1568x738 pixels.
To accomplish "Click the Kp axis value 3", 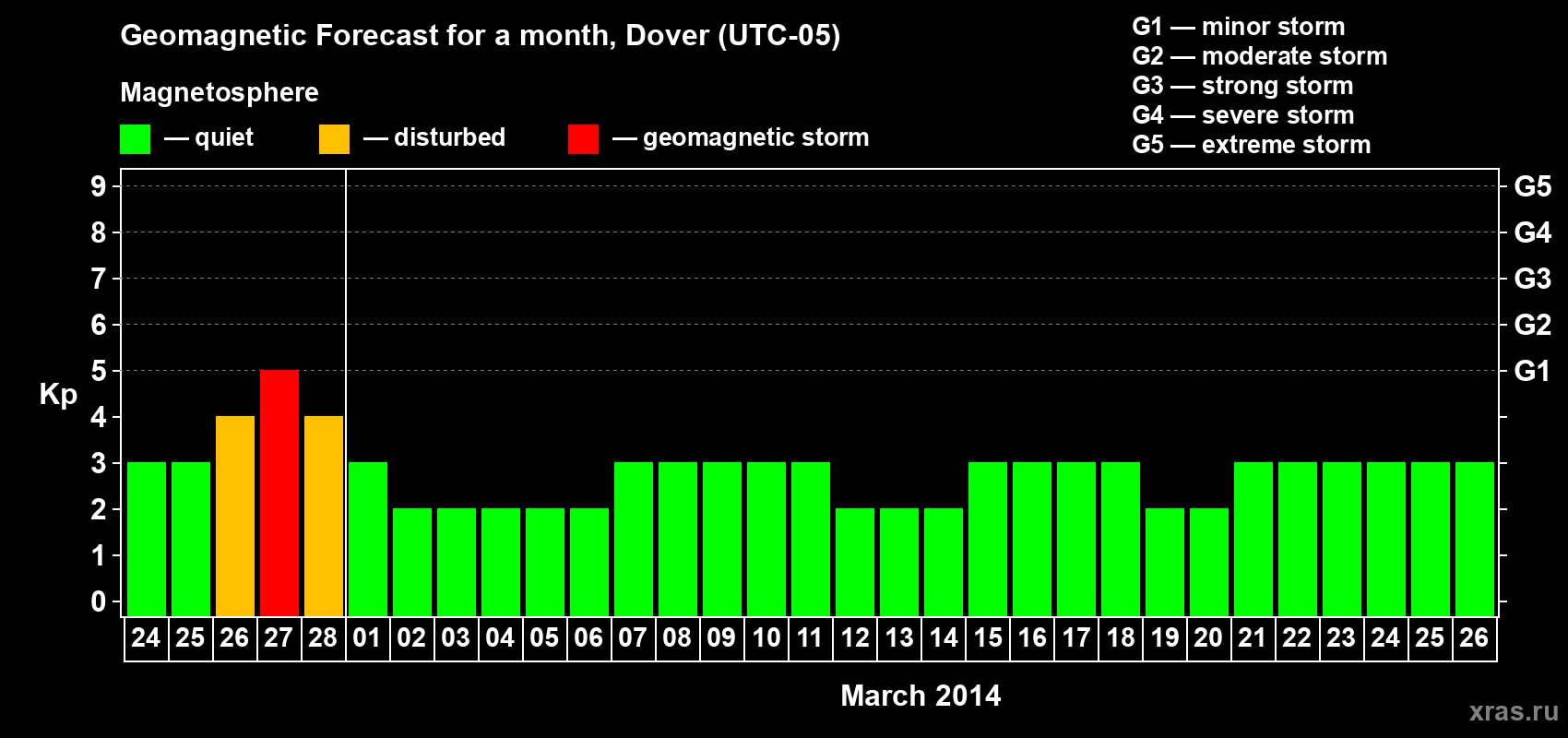I will [x=99, y=463].
